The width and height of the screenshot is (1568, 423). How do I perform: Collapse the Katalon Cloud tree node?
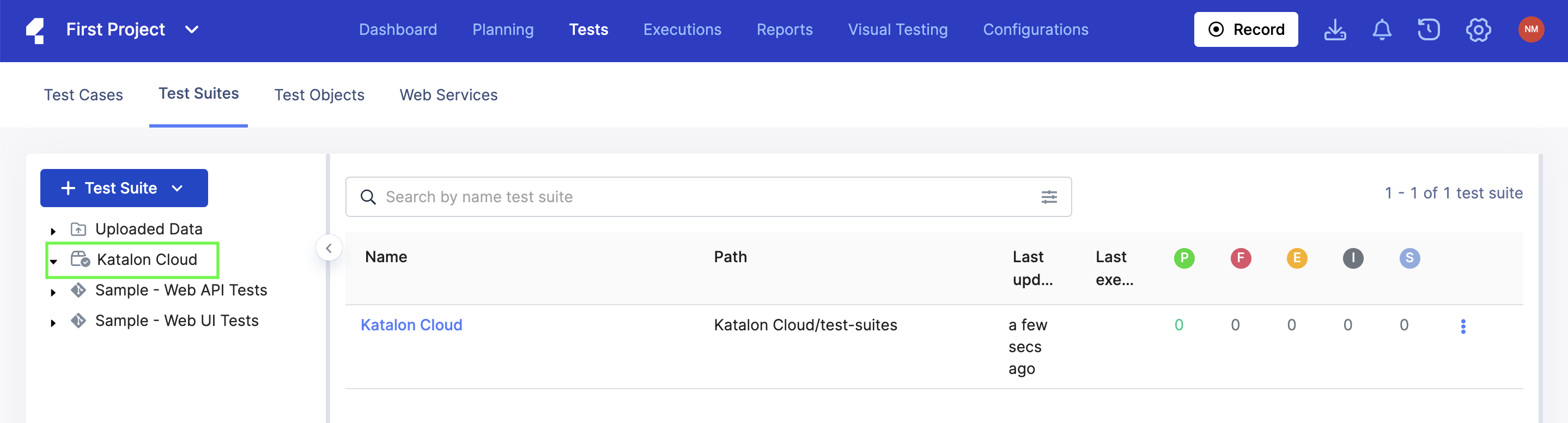click(53, 261)
